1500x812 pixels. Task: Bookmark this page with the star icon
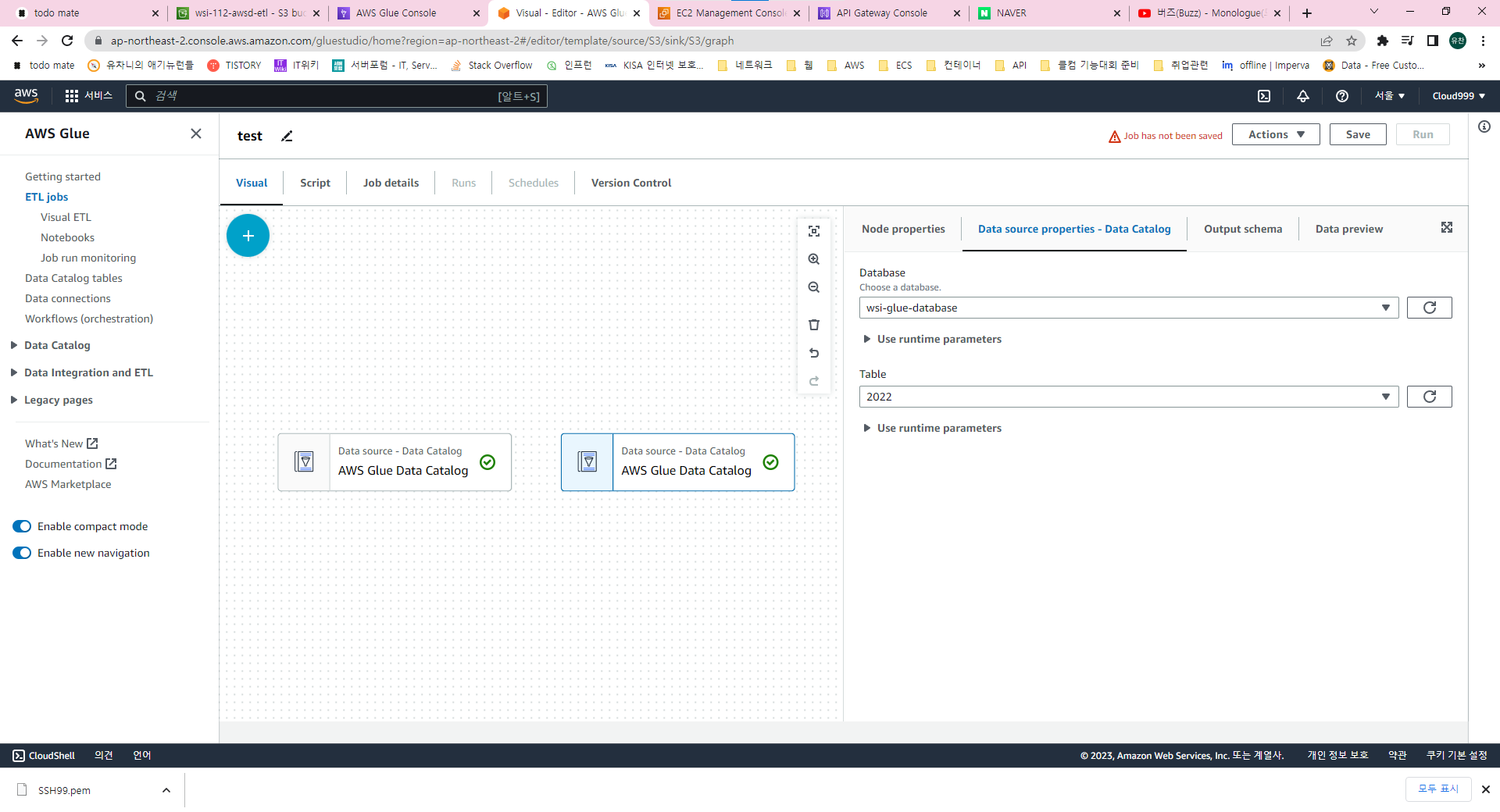pyautogui.click(x=1352, y=41)
